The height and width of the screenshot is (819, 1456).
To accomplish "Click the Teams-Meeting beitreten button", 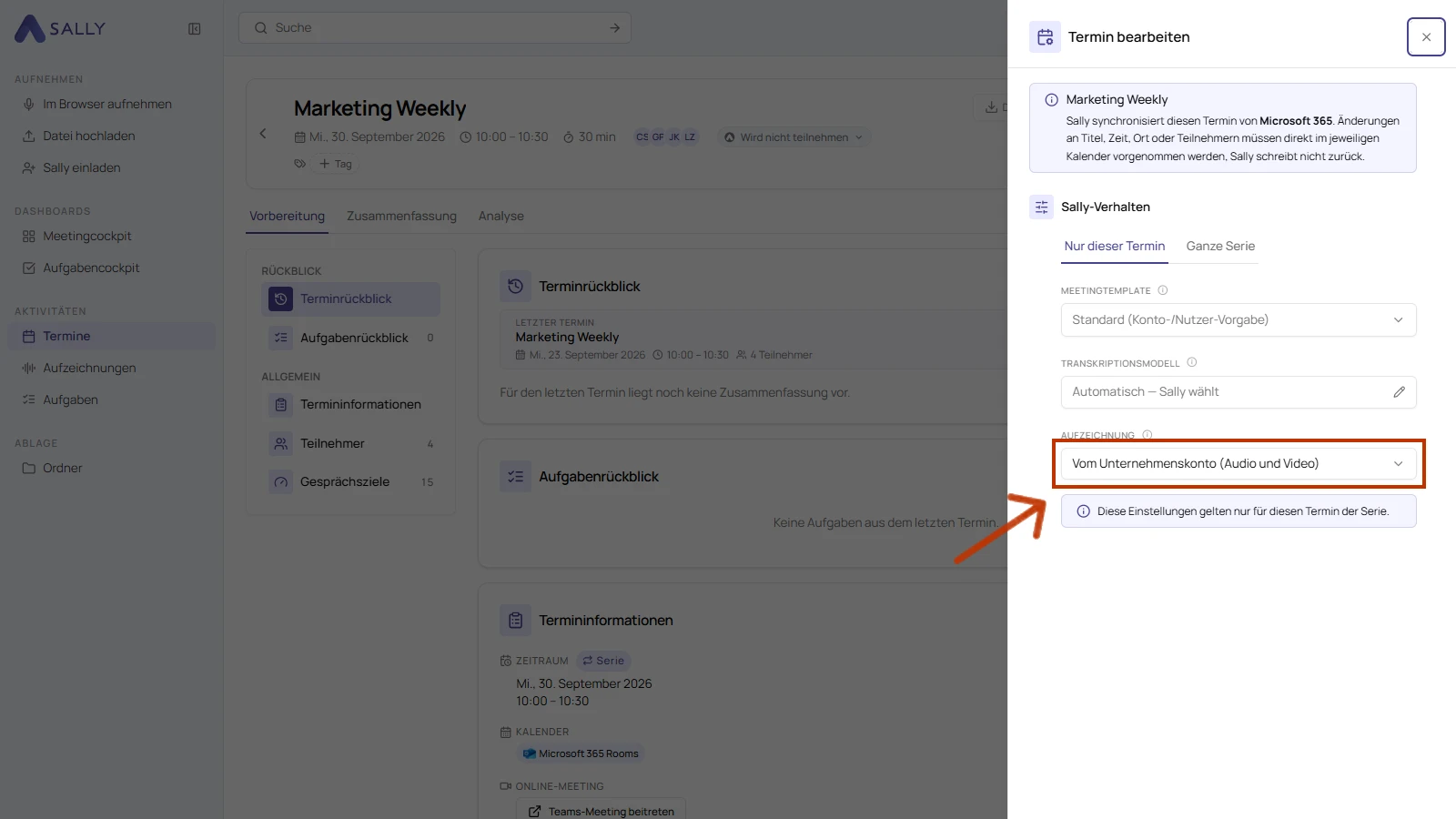I will point(602,811).
